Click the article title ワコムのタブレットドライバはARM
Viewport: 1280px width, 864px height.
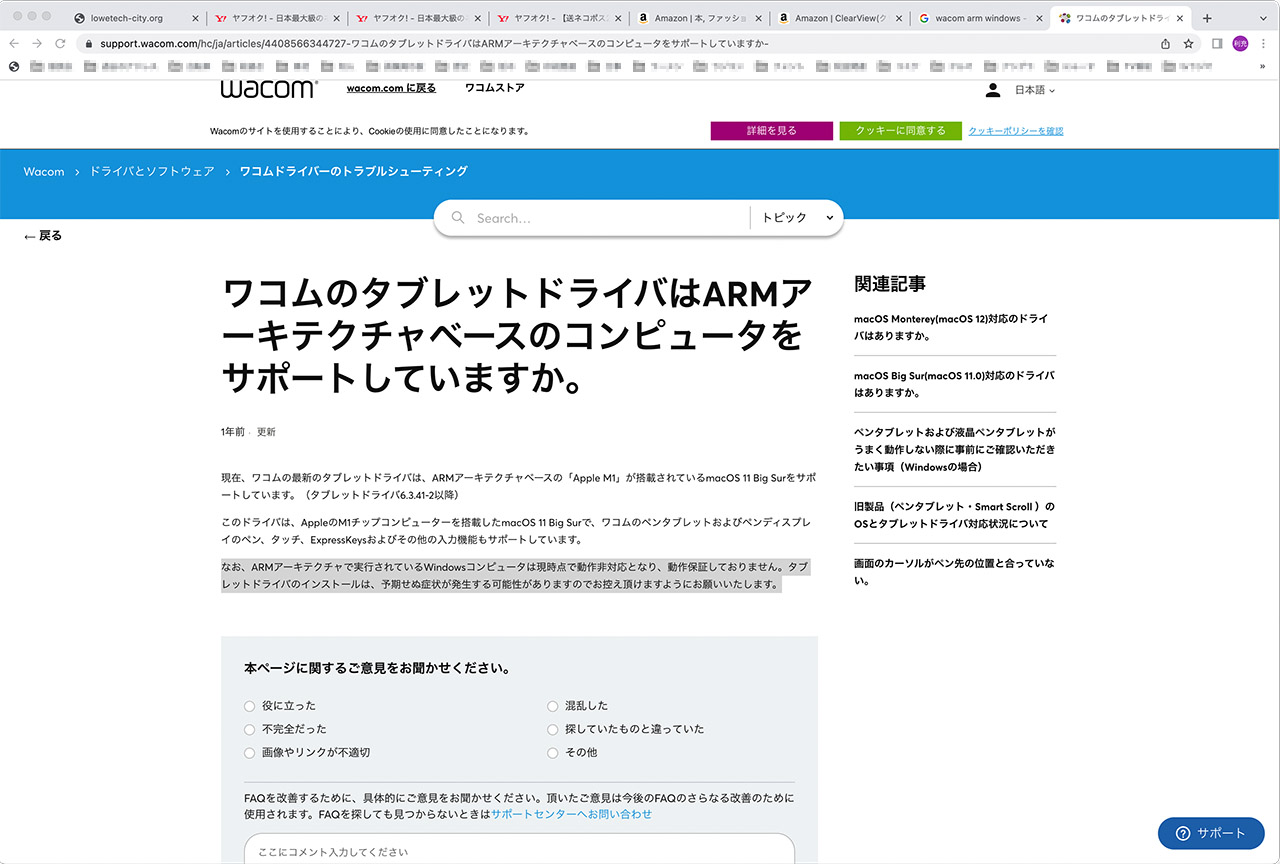point(516,337)
